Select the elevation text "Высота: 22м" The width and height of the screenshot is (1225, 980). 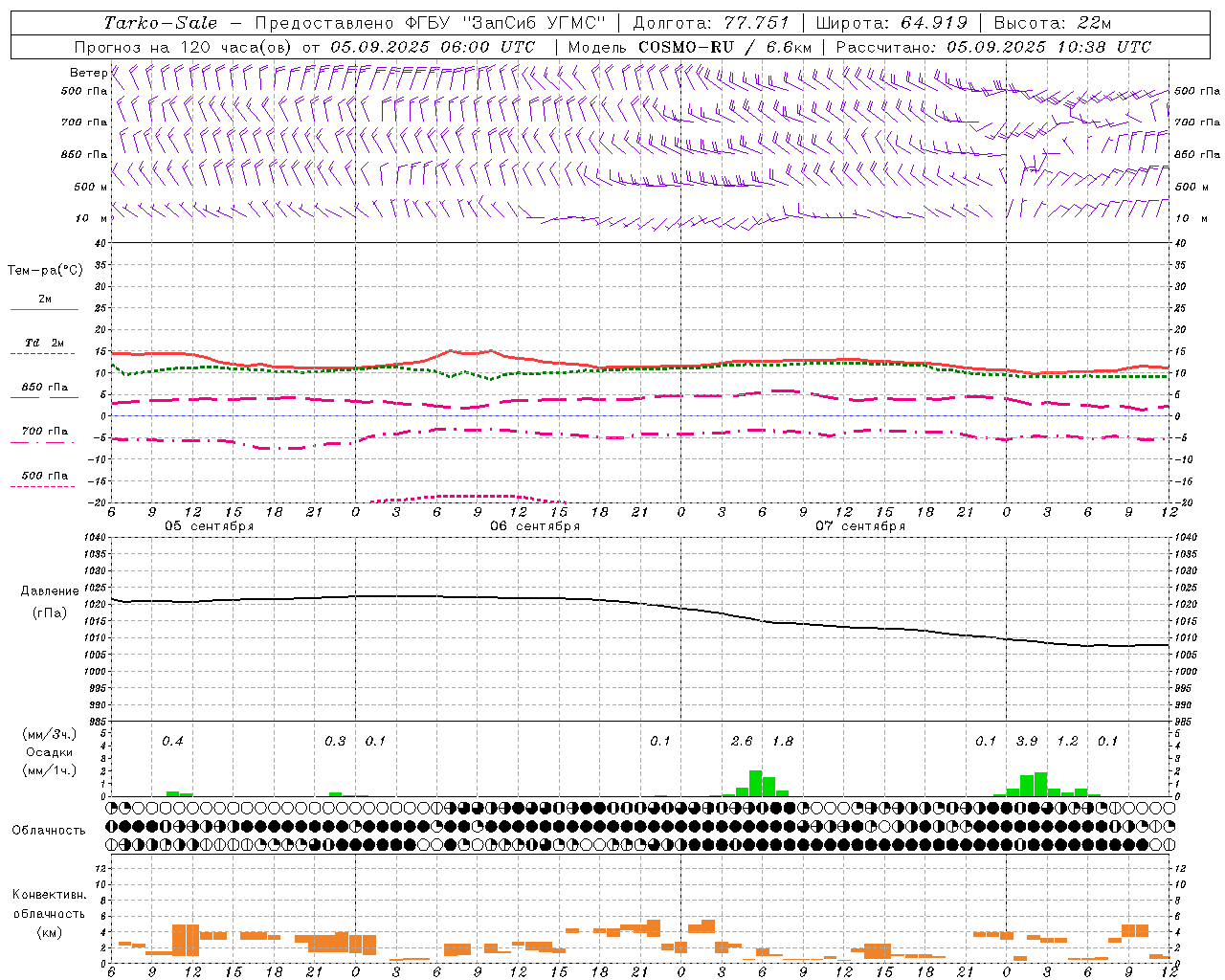(1053, 23)
